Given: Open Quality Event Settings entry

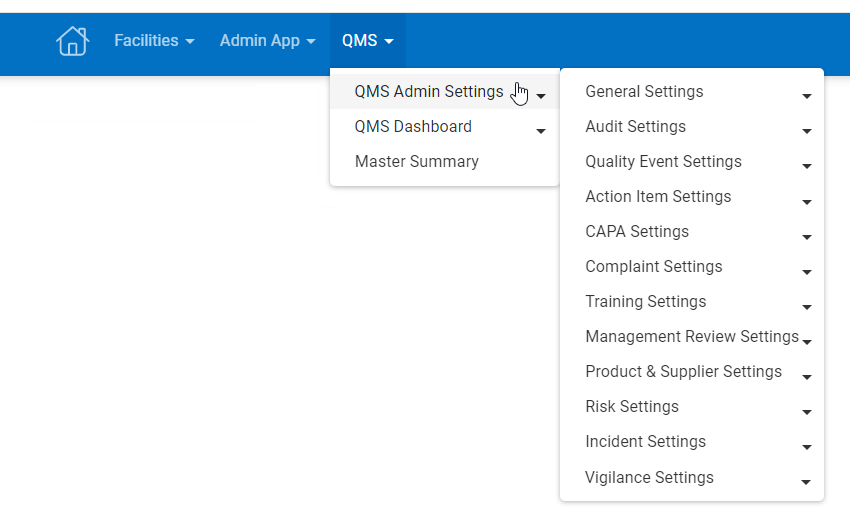Looking at the screenshot, I should coord(663,162).
